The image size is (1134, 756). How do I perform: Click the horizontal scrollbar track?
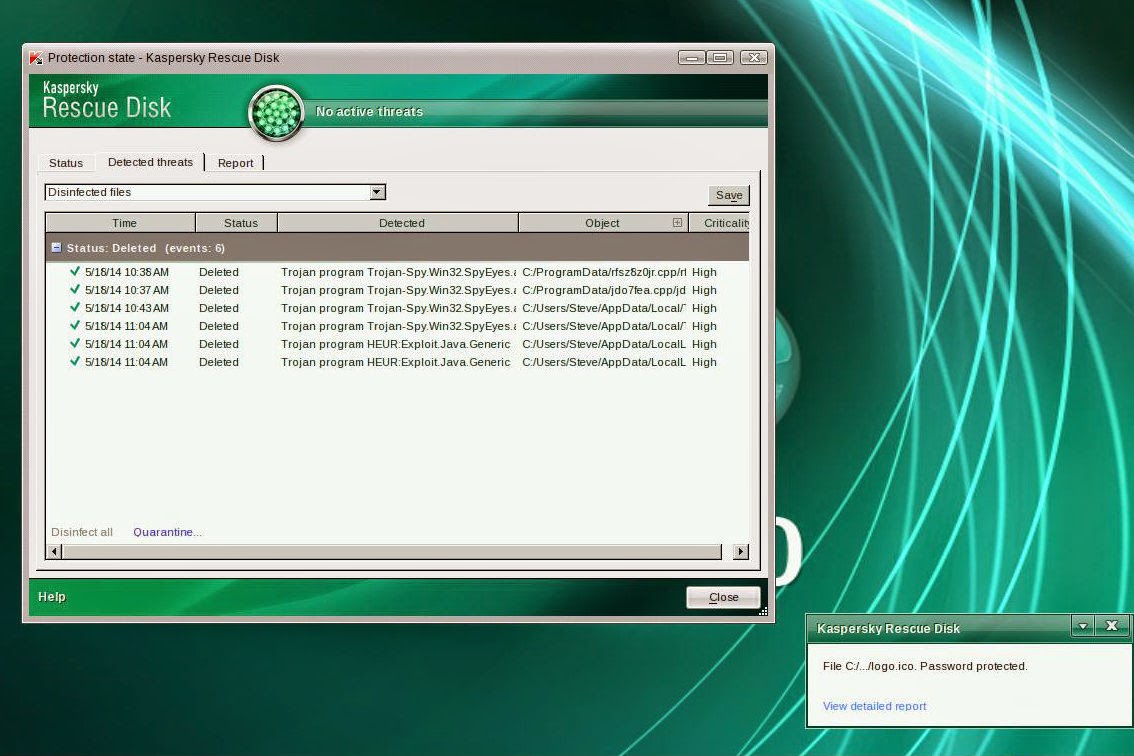[x=392, y=552]
